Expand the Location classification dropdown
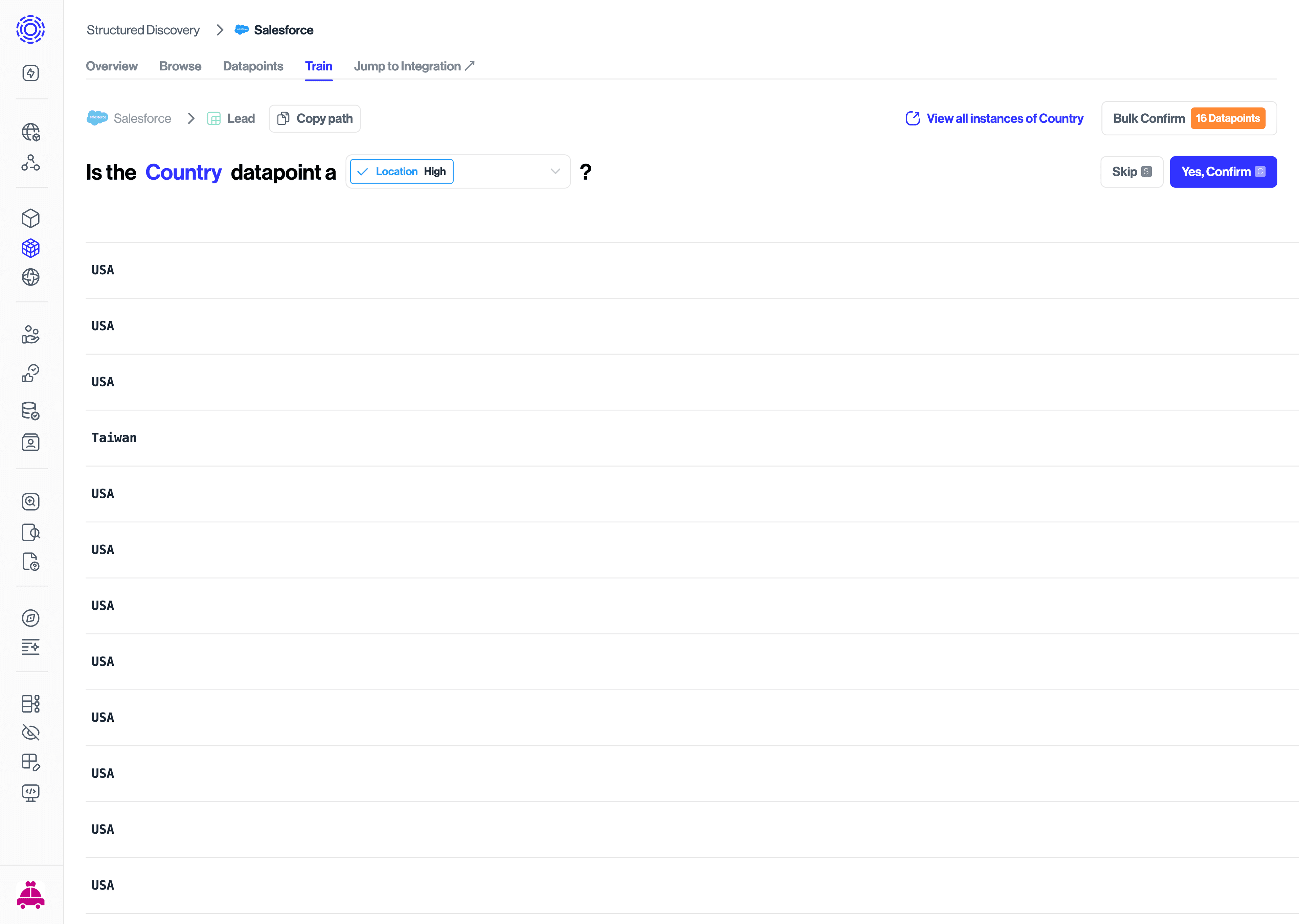Screen dimensions: 1299x924 point(555,171)
